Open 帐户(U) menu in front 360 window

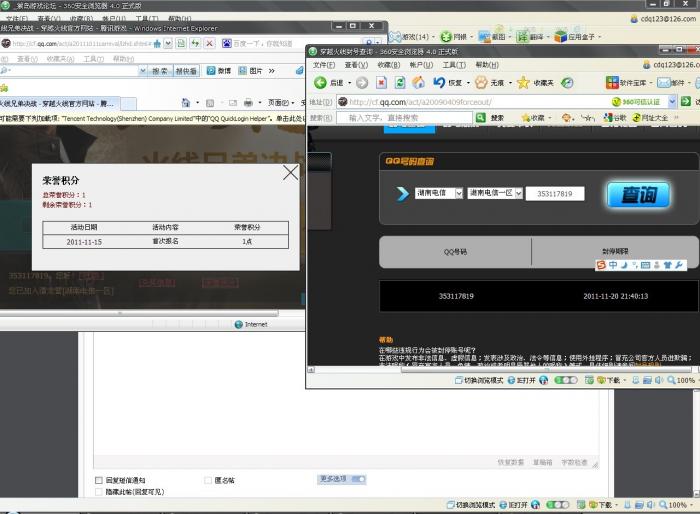tap(421, 65)
